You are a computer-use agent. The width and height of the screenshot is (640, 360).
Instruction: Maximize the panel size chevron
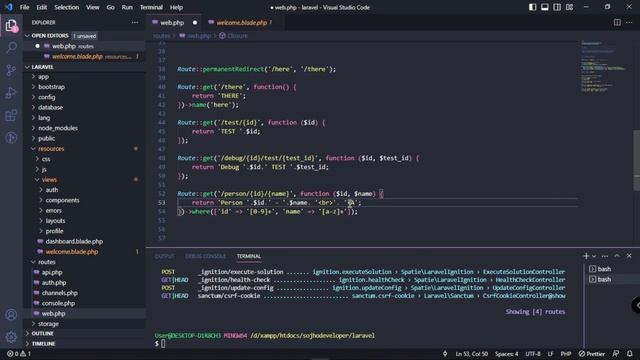pyautogui.click(x=617, y=256)
